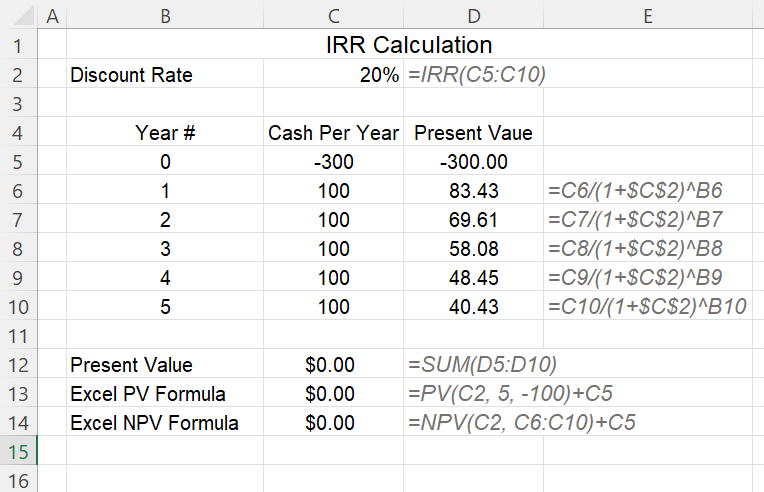Viewport: 764px width, 492px height.
Task: Select column E header
Action: [648, 15]
